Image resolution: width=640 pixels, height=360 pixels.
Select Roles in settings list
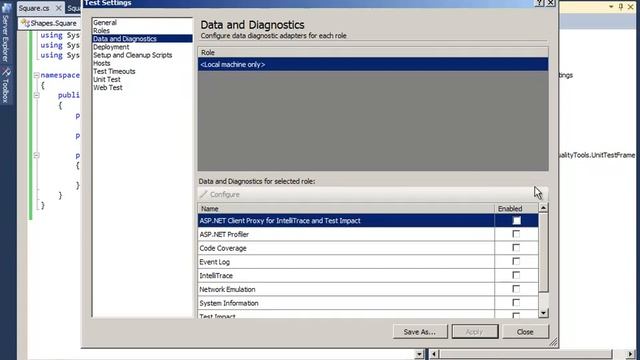point(101,31)
